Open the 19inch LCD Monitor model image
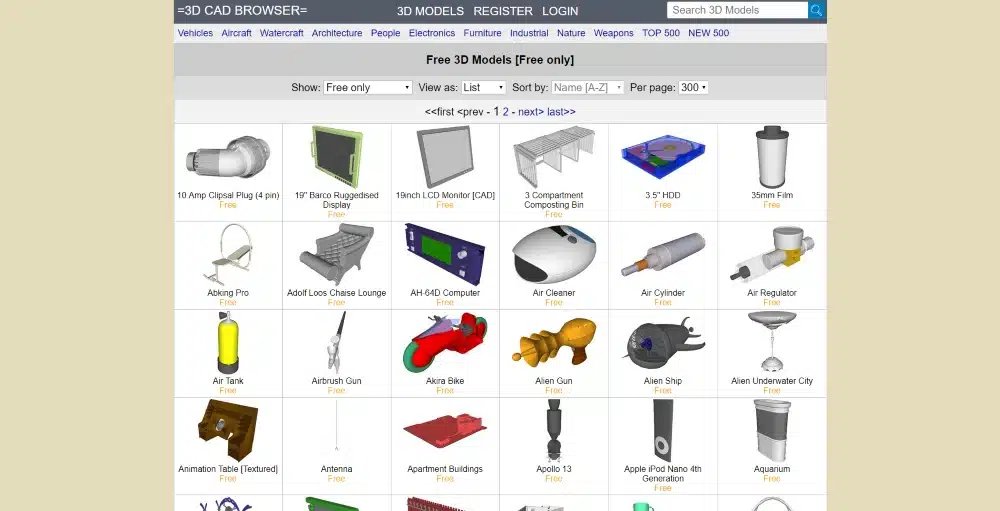 pos(445,156)
